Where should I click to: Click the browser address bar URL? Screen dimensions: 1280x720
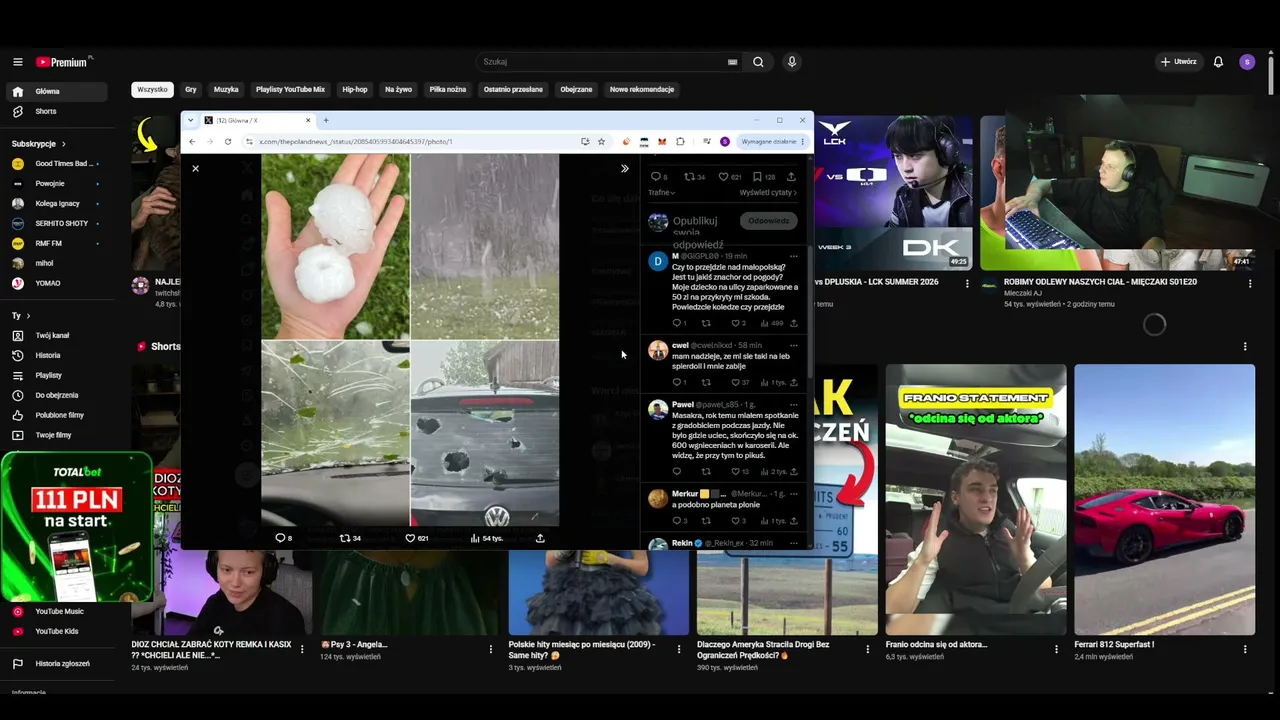(x=355, y=142)
